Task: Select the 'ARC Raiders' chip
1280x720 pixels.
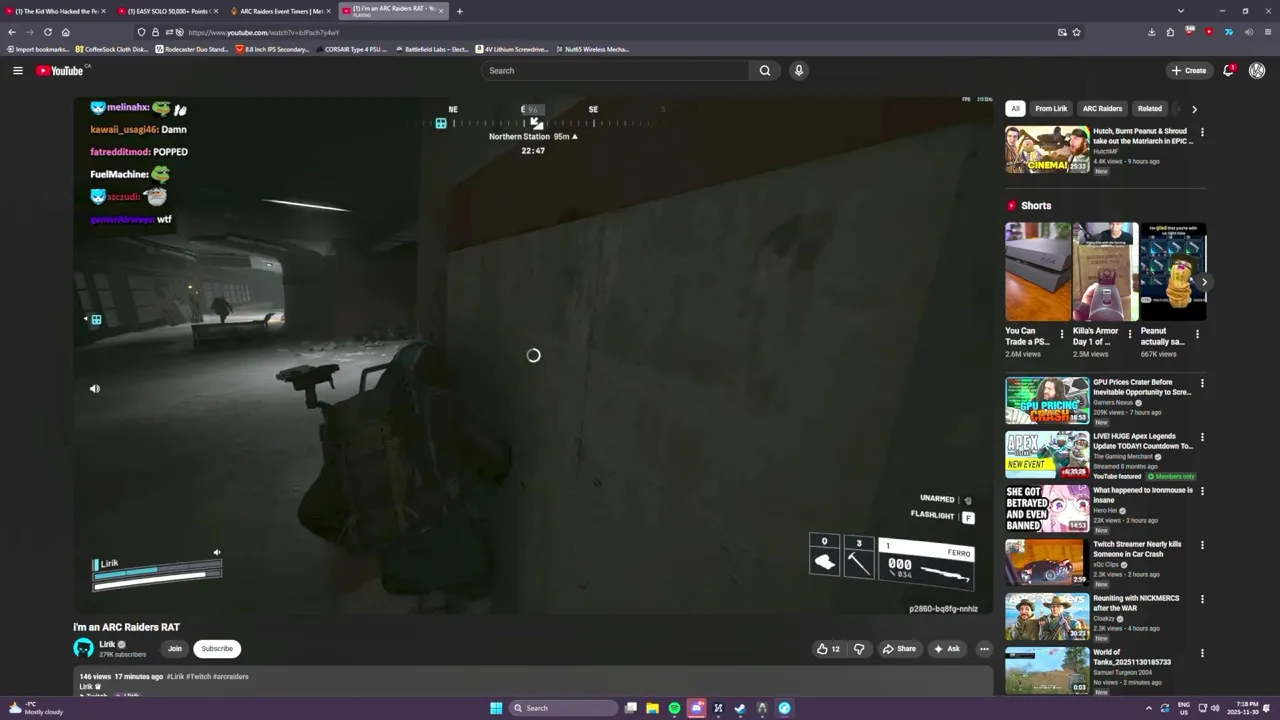Action: pos(1102,108)
